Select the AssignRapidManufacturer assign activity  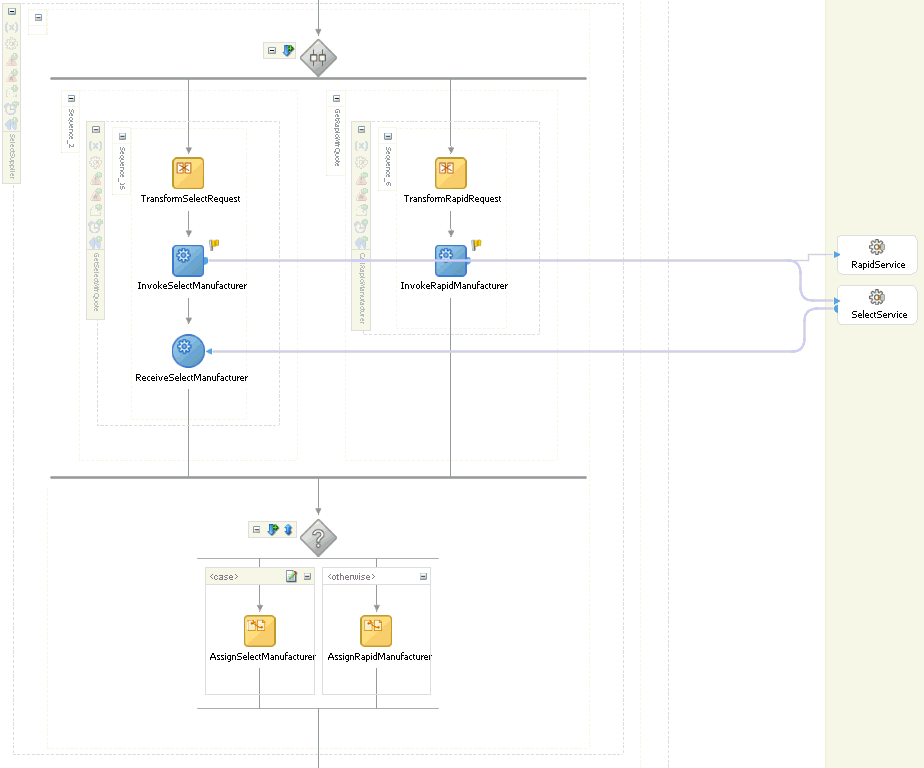tap(376, 630)
